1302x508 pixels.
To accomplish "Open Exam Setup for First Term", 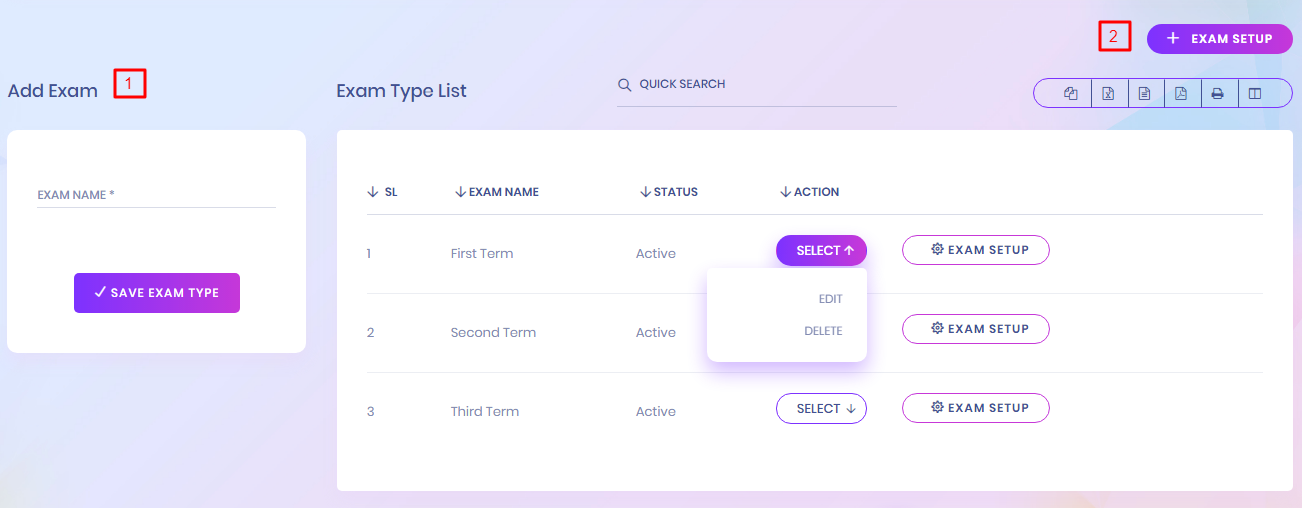I will tap(975, 250).
